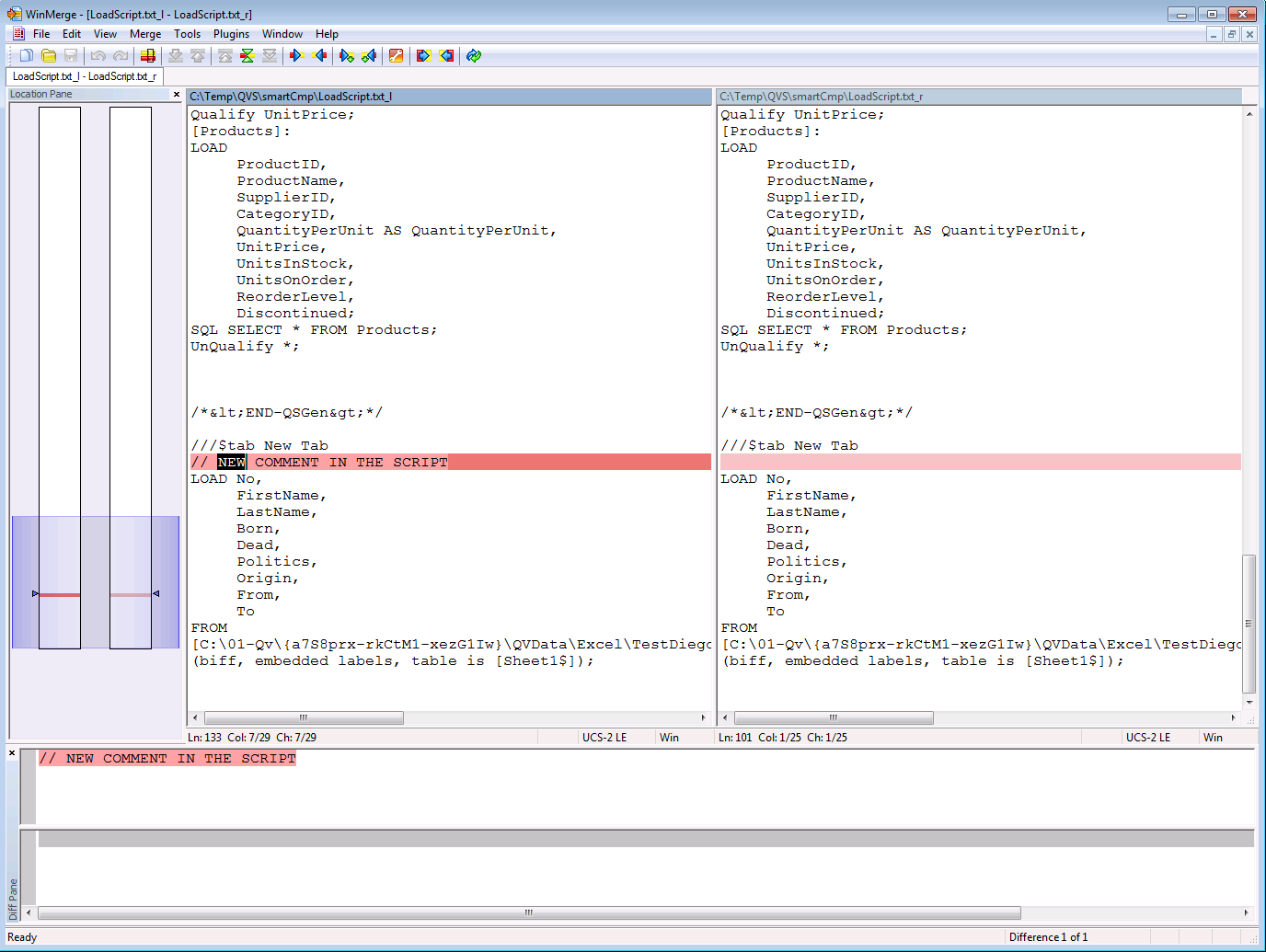Click the Open folder toolbar icon
The height and width of the screenshot is (952, 1266).
[49, 56]
